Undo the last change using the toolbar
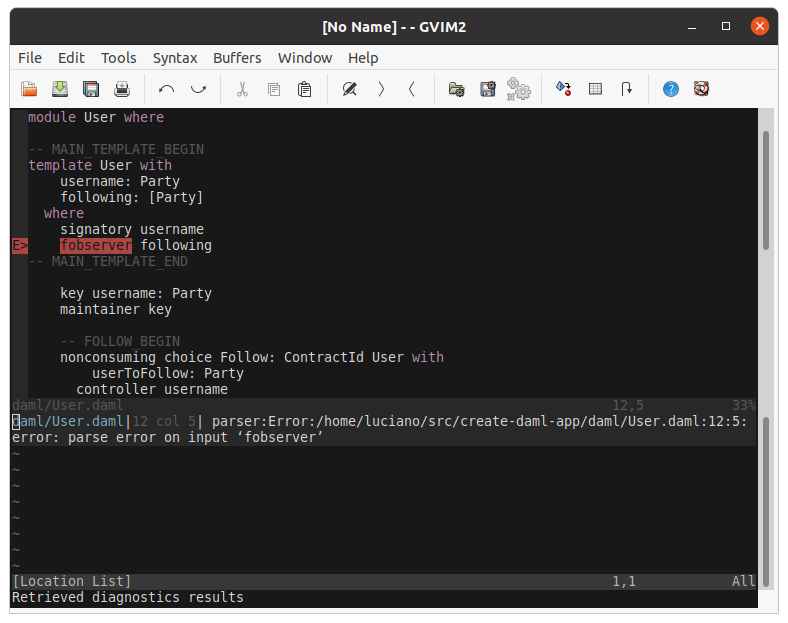 coord(166,89)
